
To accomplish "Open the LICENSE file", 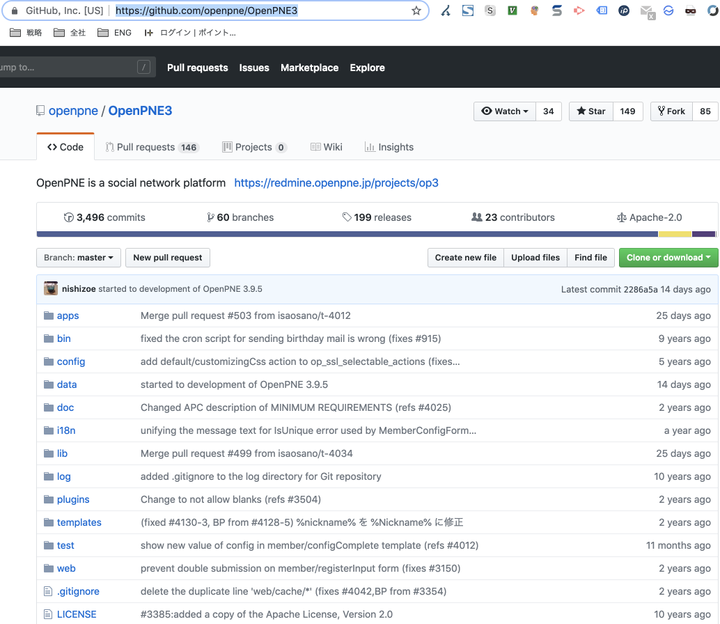I will 77,614.
